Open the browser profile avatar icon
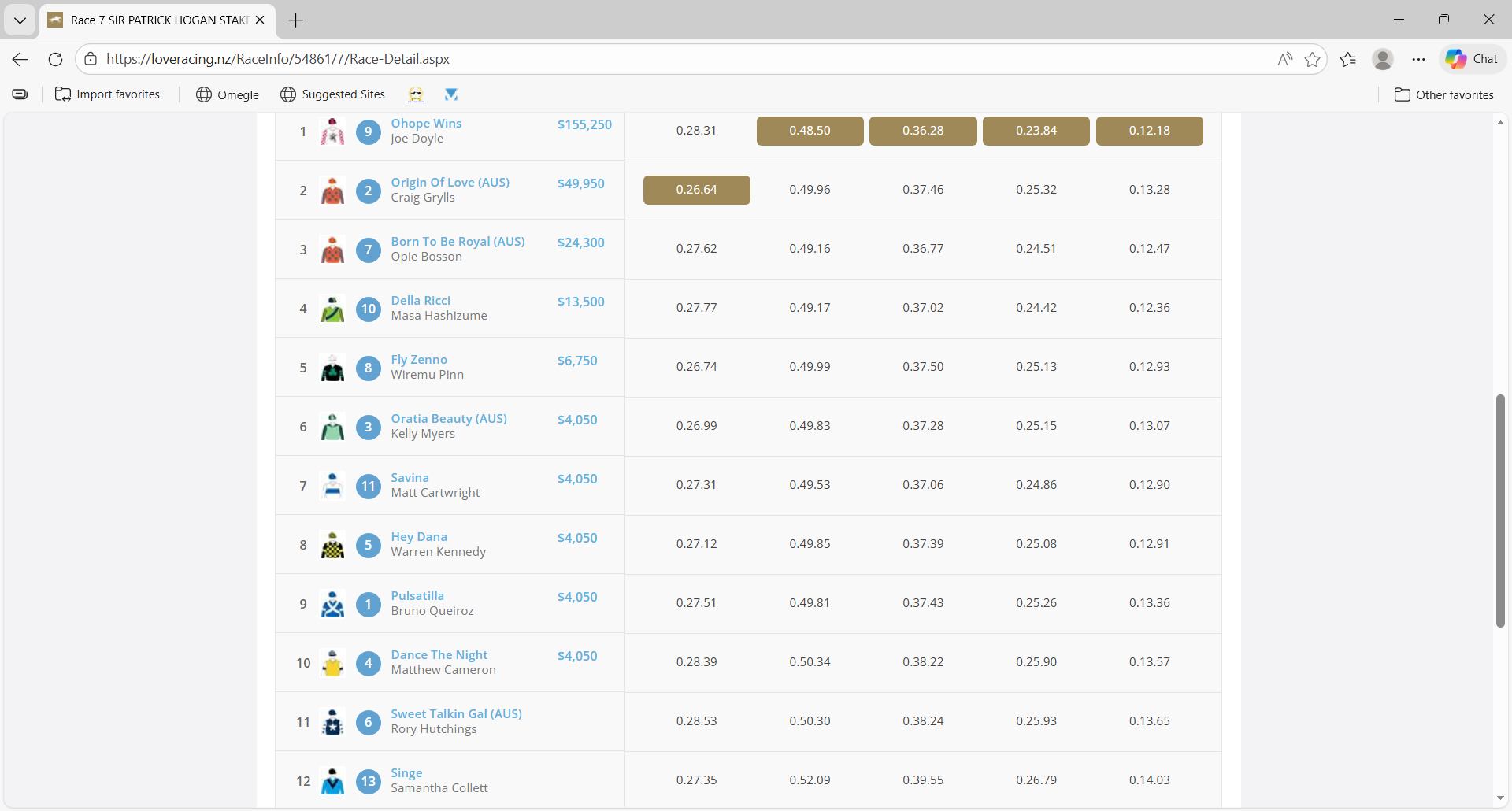Viewport: 1512px width, 811px height. 1383,59
